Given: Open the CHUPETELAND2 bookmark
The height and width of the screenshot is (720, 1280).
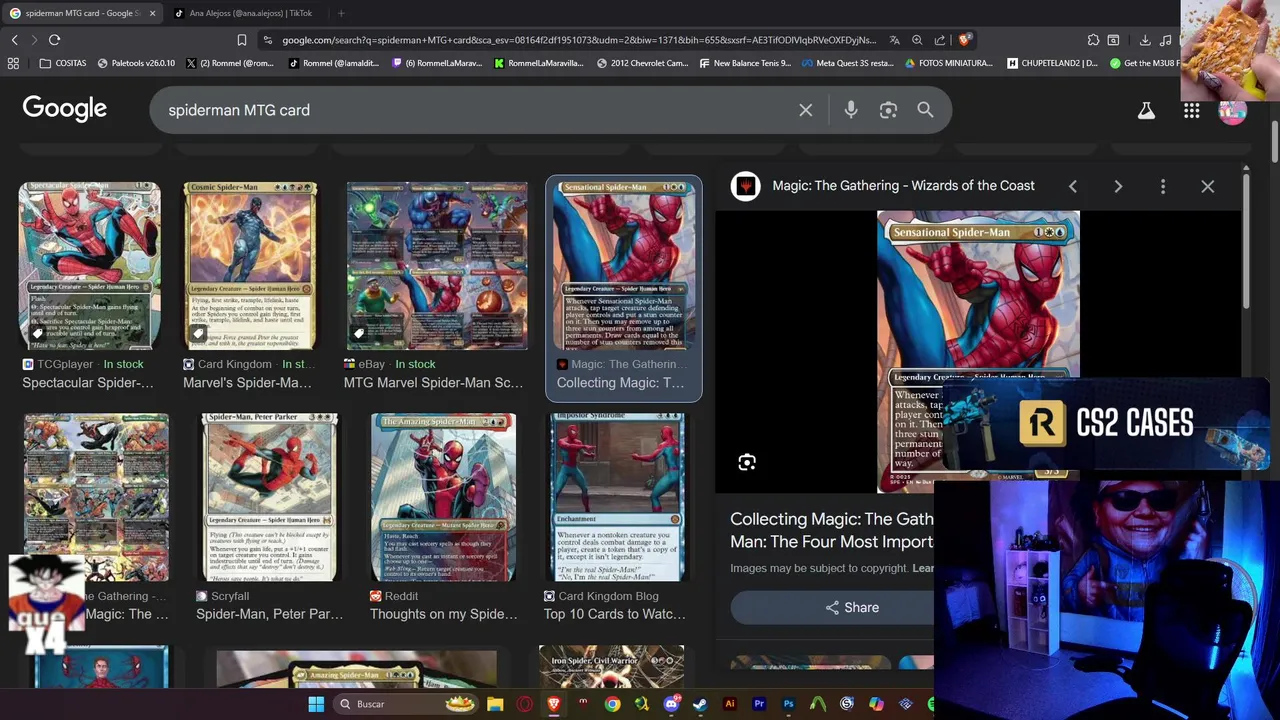Looking at the screenshot, I should click(1052, 63).
